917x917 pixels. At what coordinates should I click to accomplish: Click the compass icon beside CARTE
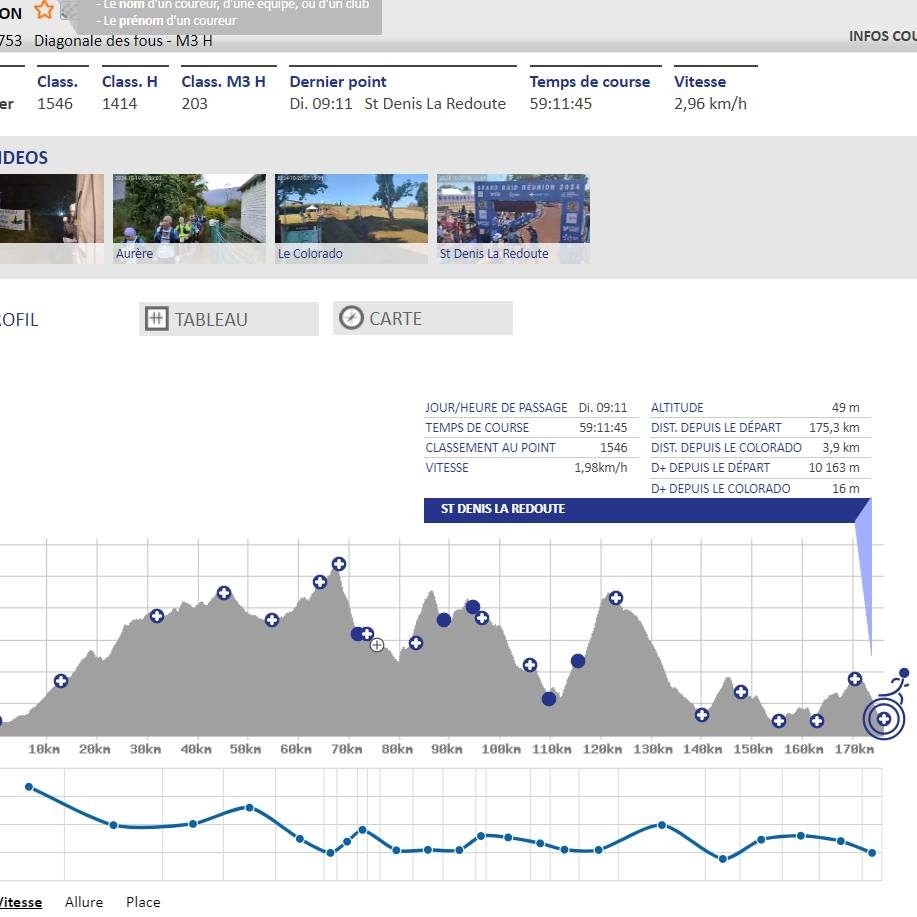coord(351,318)
